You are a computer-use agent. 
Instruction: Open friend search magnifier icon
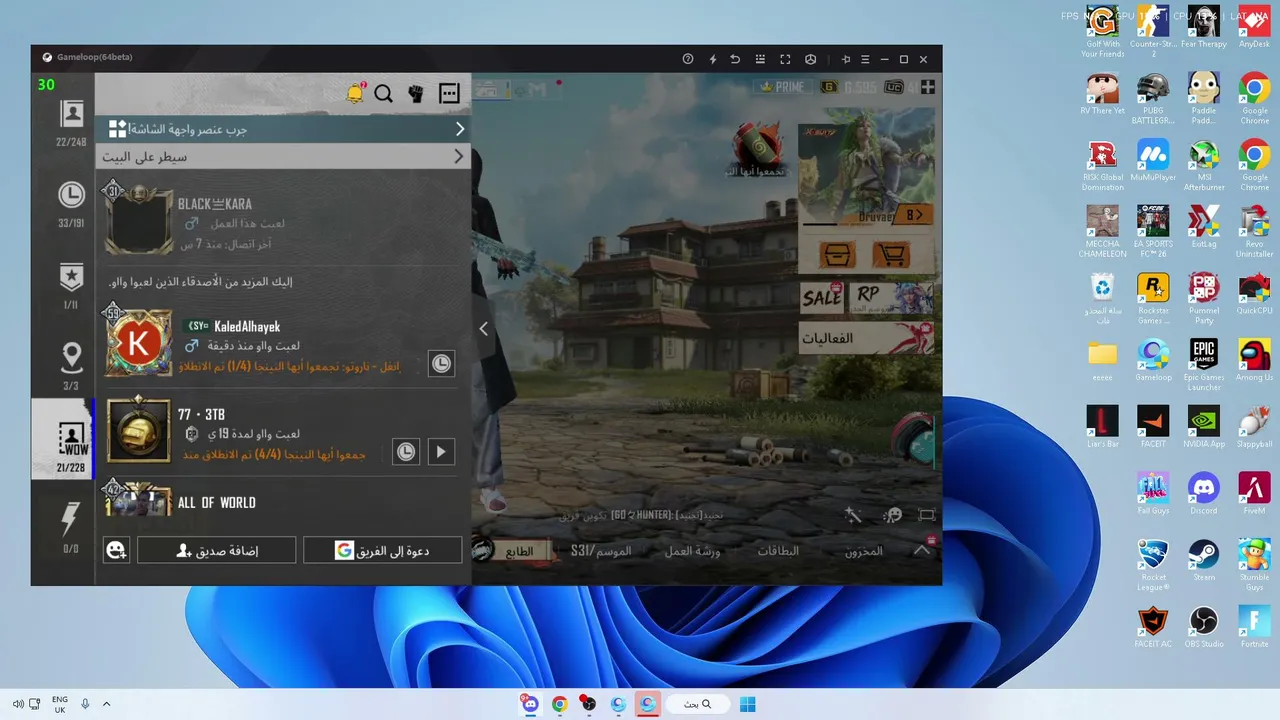(x=384, y=94)
